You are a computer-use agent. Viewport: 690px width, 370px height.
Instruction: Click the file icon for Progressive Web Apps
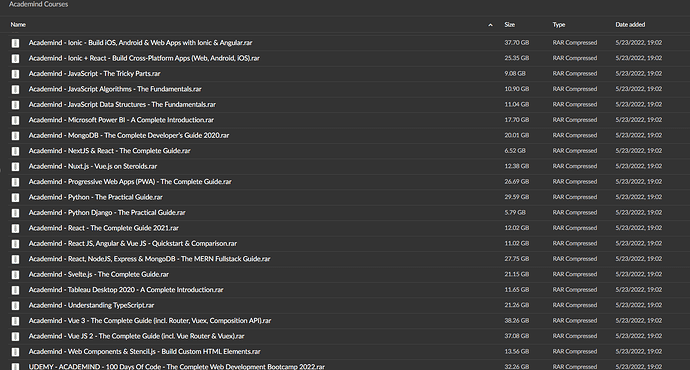tap(15, 182)
